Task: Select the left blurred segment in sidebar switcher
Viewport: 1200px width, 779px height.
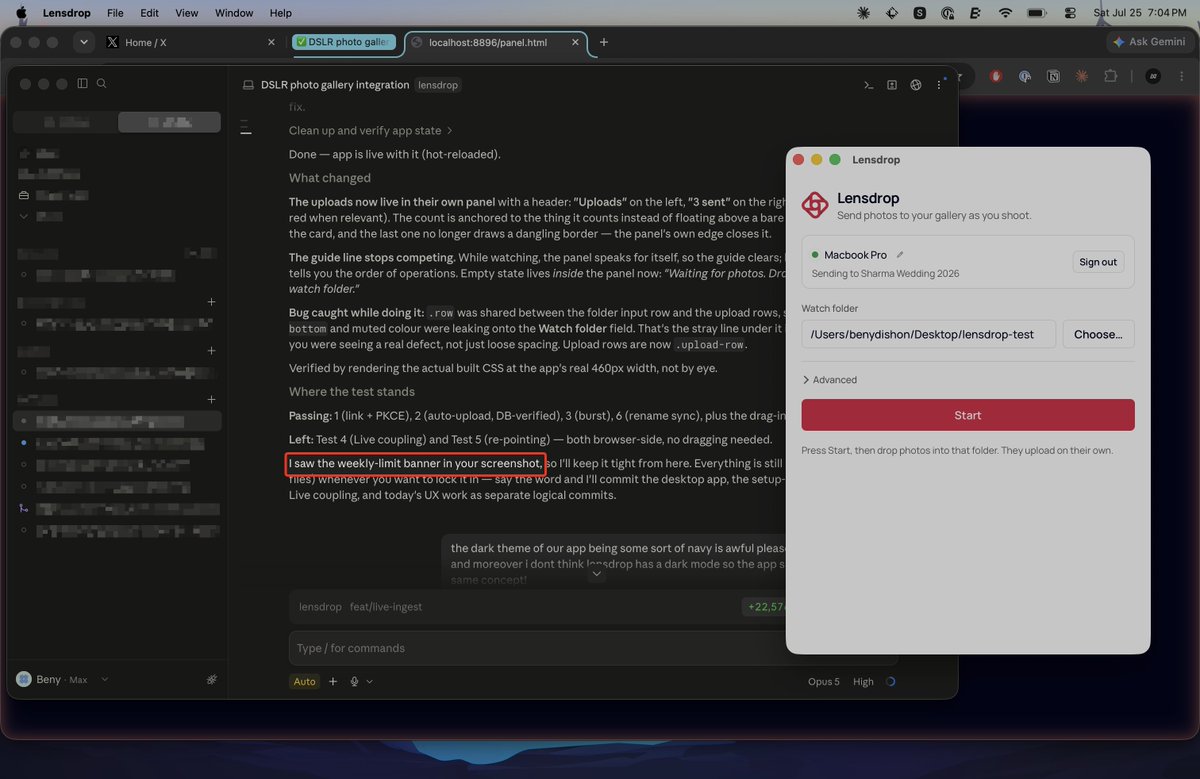Action: coord(65,122)
